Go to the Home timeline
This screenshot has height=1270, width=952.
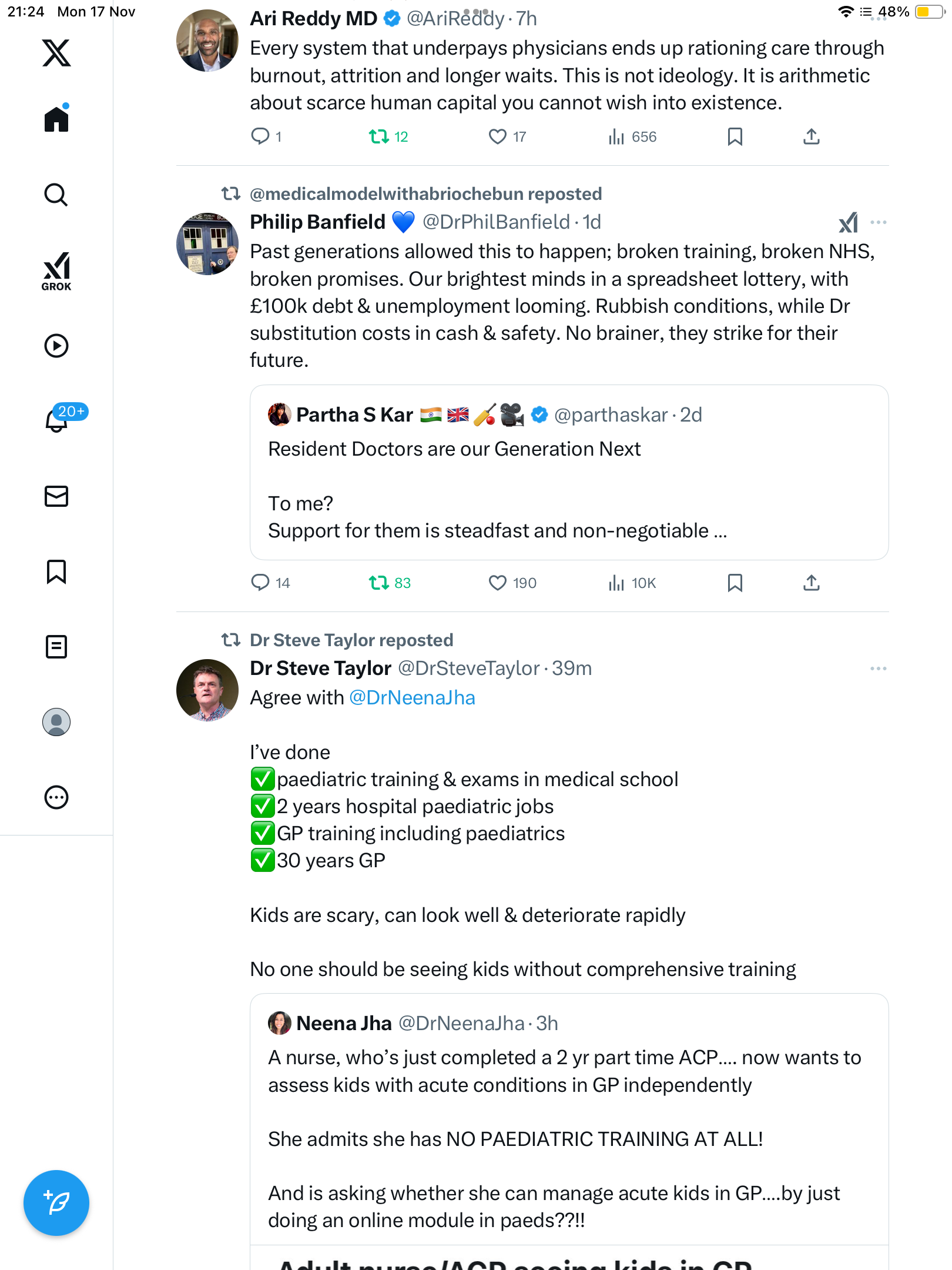56,119
